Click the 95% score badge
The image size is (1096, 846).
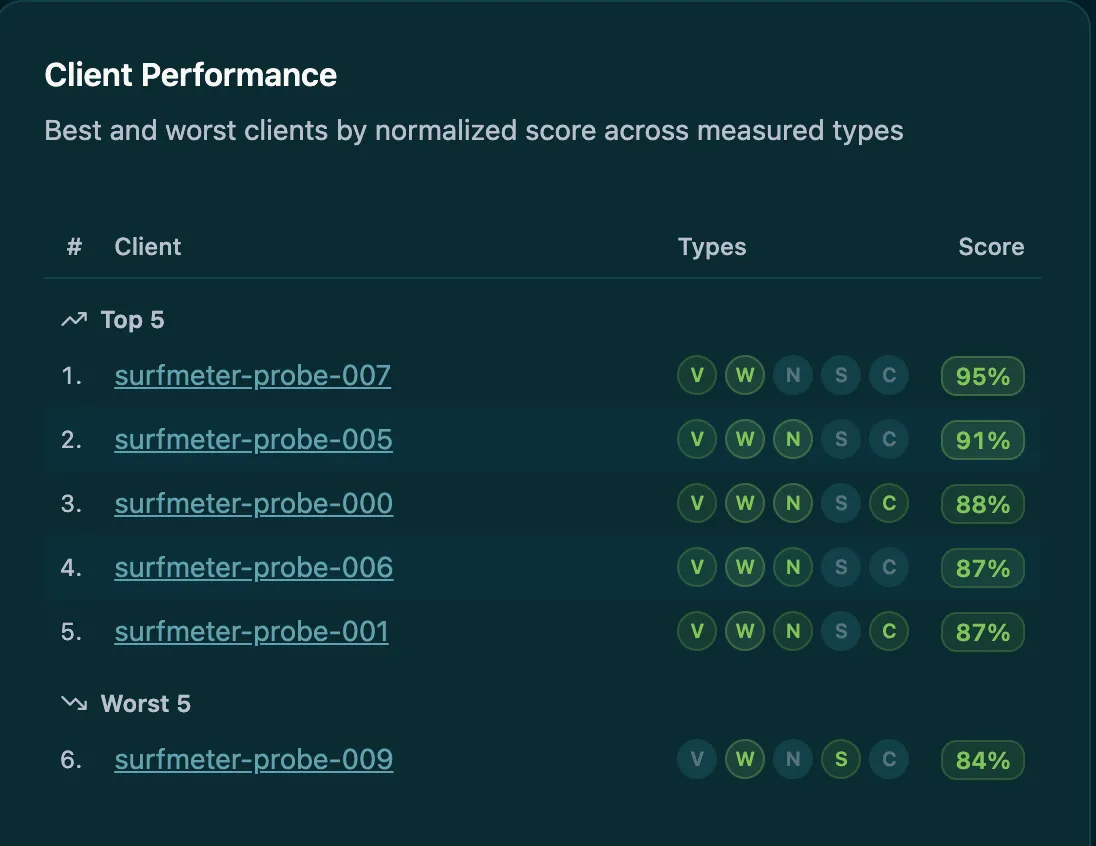coord(983,376)
